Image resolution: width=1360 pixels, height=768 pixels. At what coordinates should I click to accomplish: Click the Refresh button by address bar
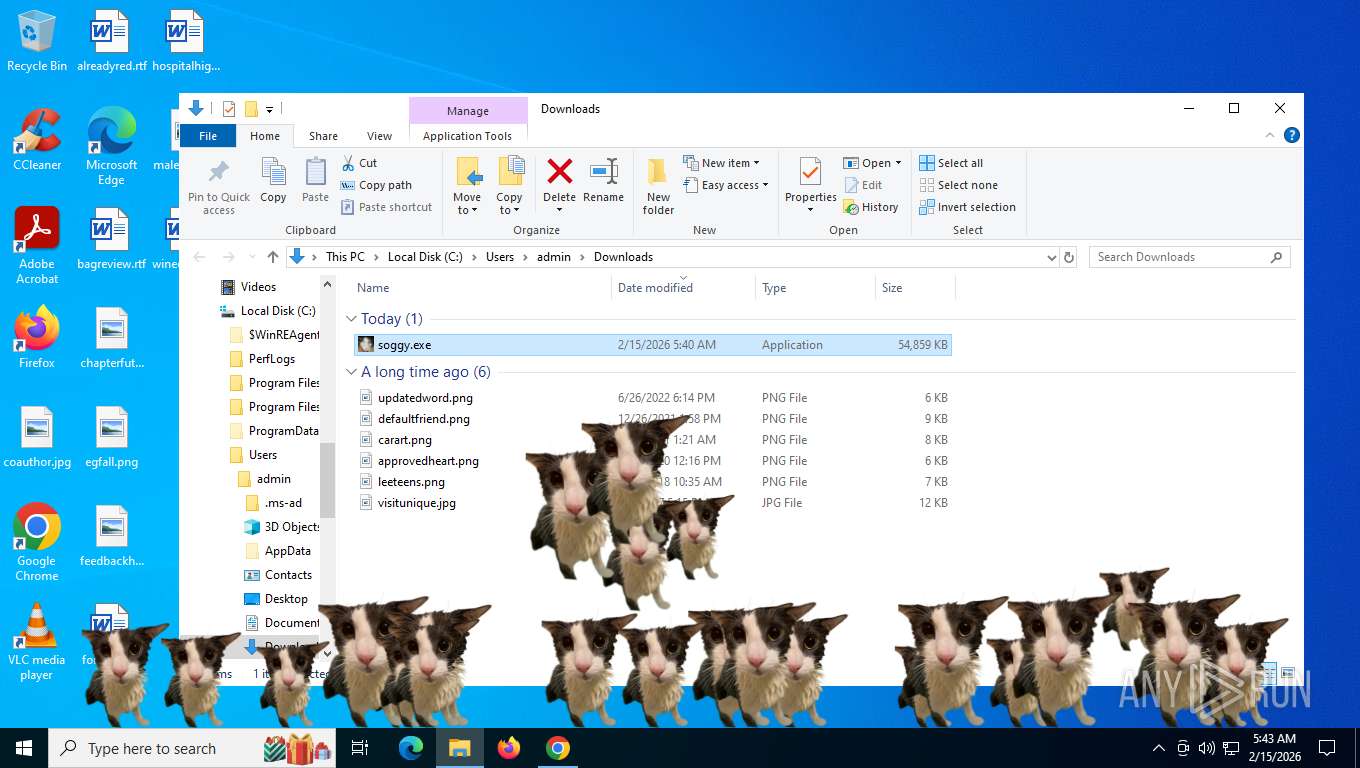tap(1069, 257)
